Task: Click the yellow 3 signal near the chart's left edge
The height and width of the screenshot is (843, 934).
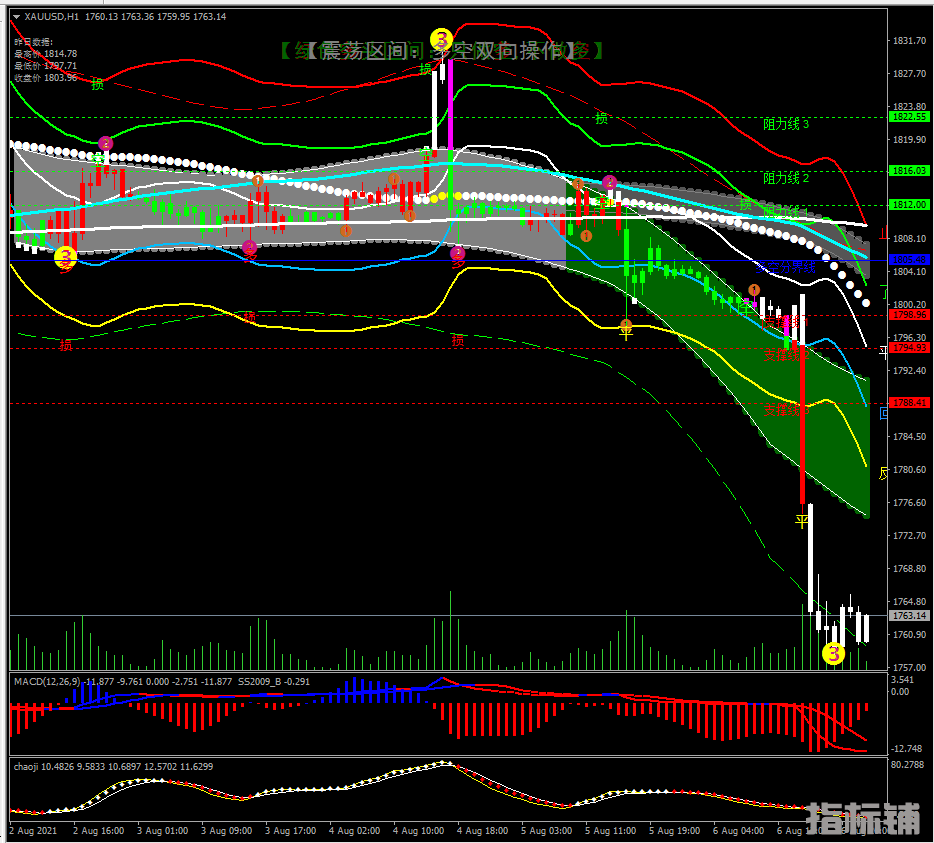Action: click(66, 257)
